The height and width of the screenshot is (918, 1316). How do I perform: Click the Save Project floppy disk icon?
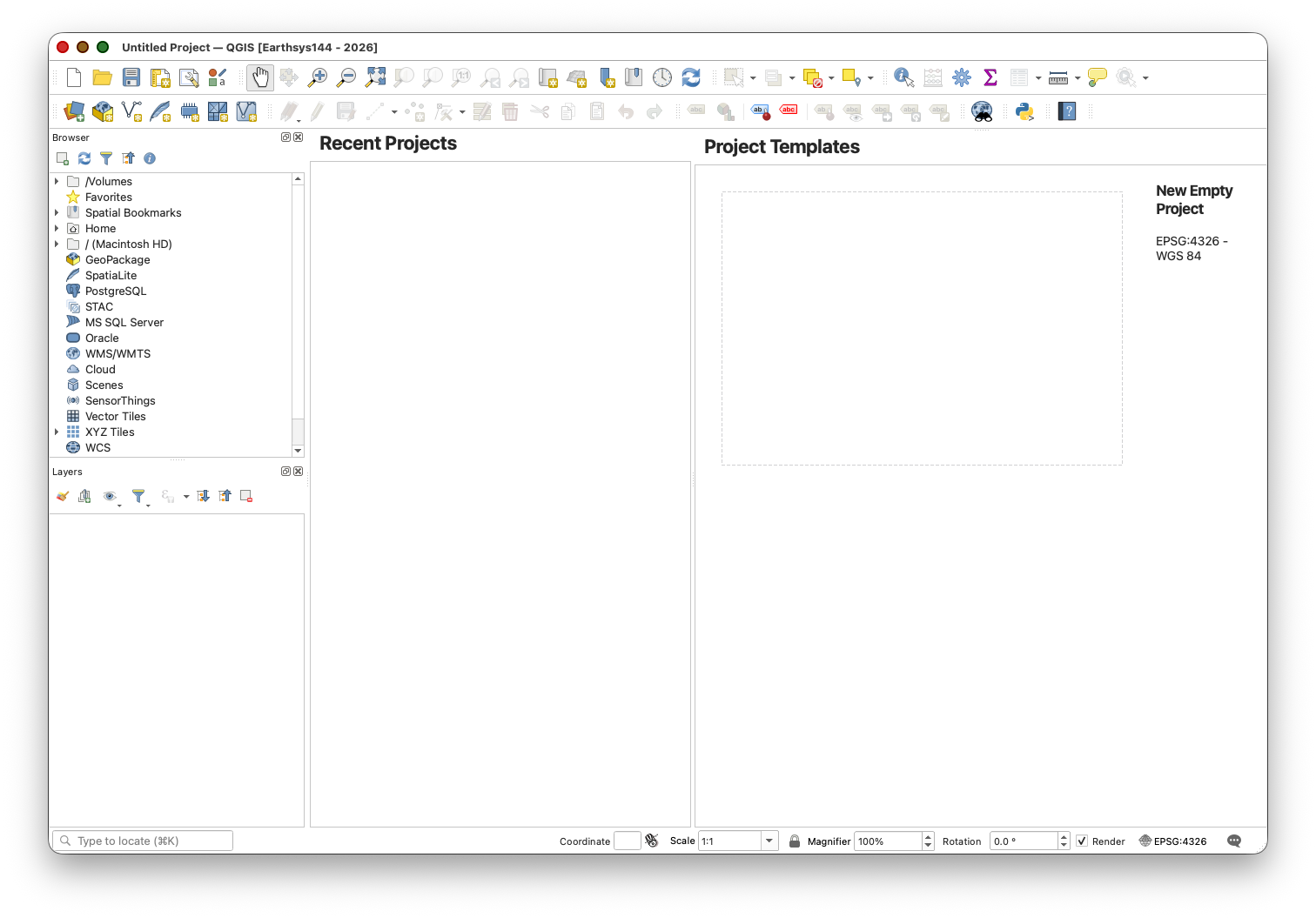coord(131,78)
